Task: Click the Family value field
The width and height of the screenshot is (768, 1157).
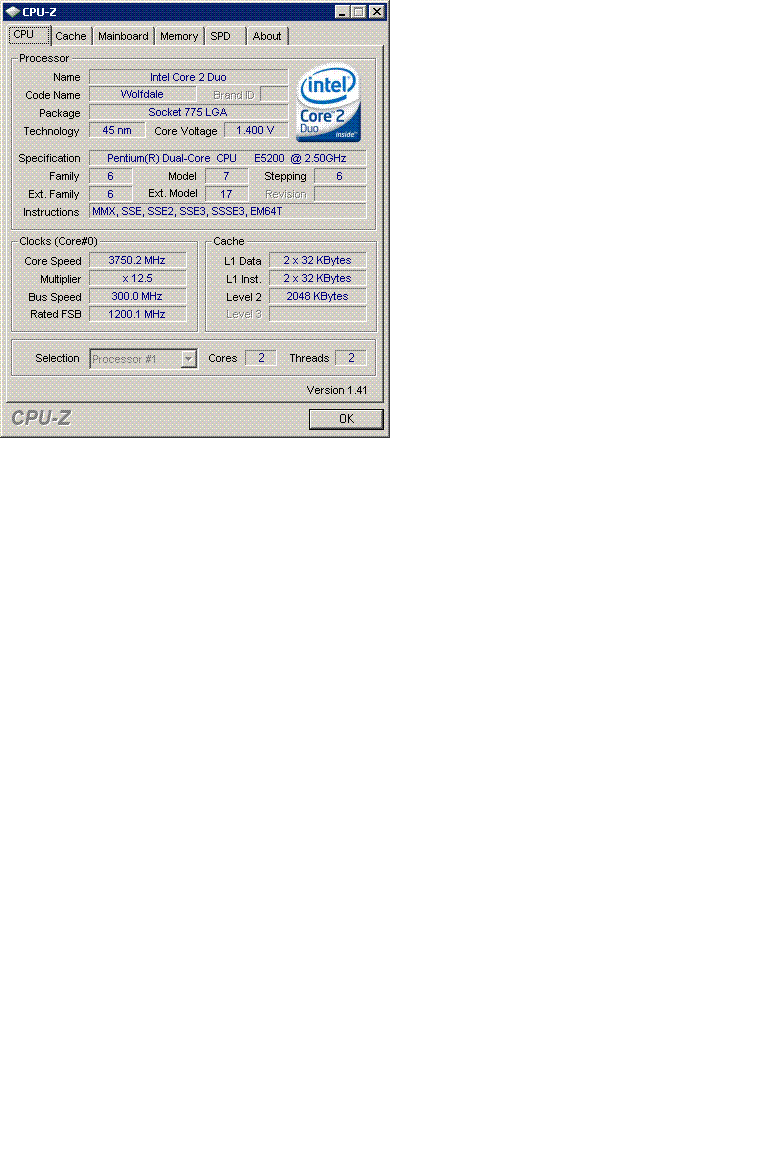Action: click(x=111, y=176)
